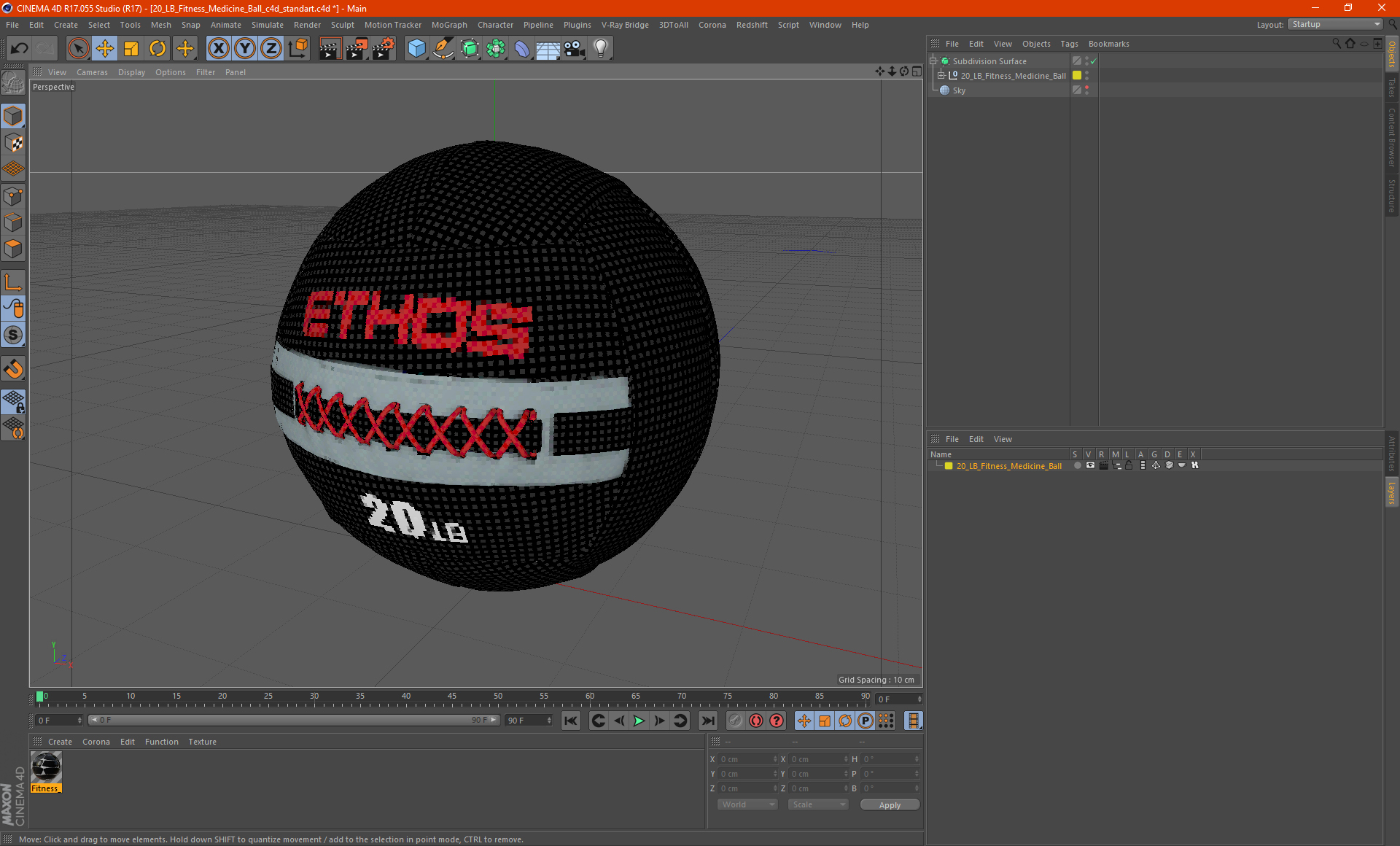
Task: Open Edit Render Settings icon
Action: (384, 49)
